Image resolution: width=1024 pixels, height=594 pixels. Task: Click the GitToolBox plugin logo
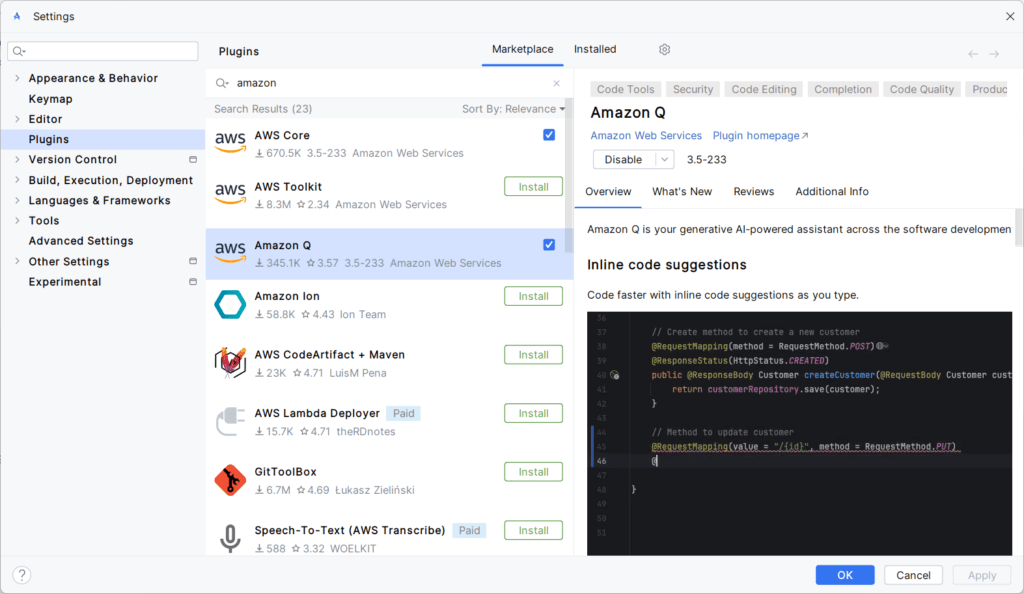point(231,480)
